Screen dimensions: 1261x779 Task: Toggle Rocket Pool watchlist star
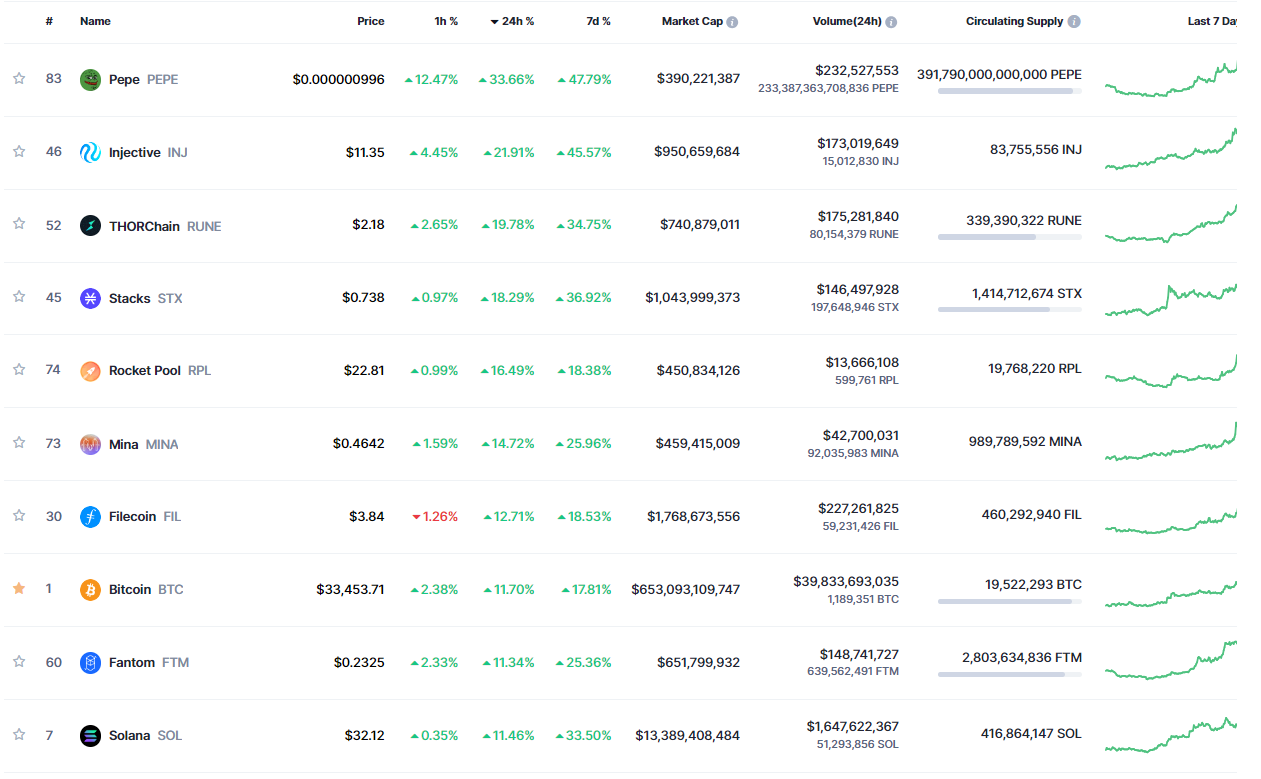[19, 369]
